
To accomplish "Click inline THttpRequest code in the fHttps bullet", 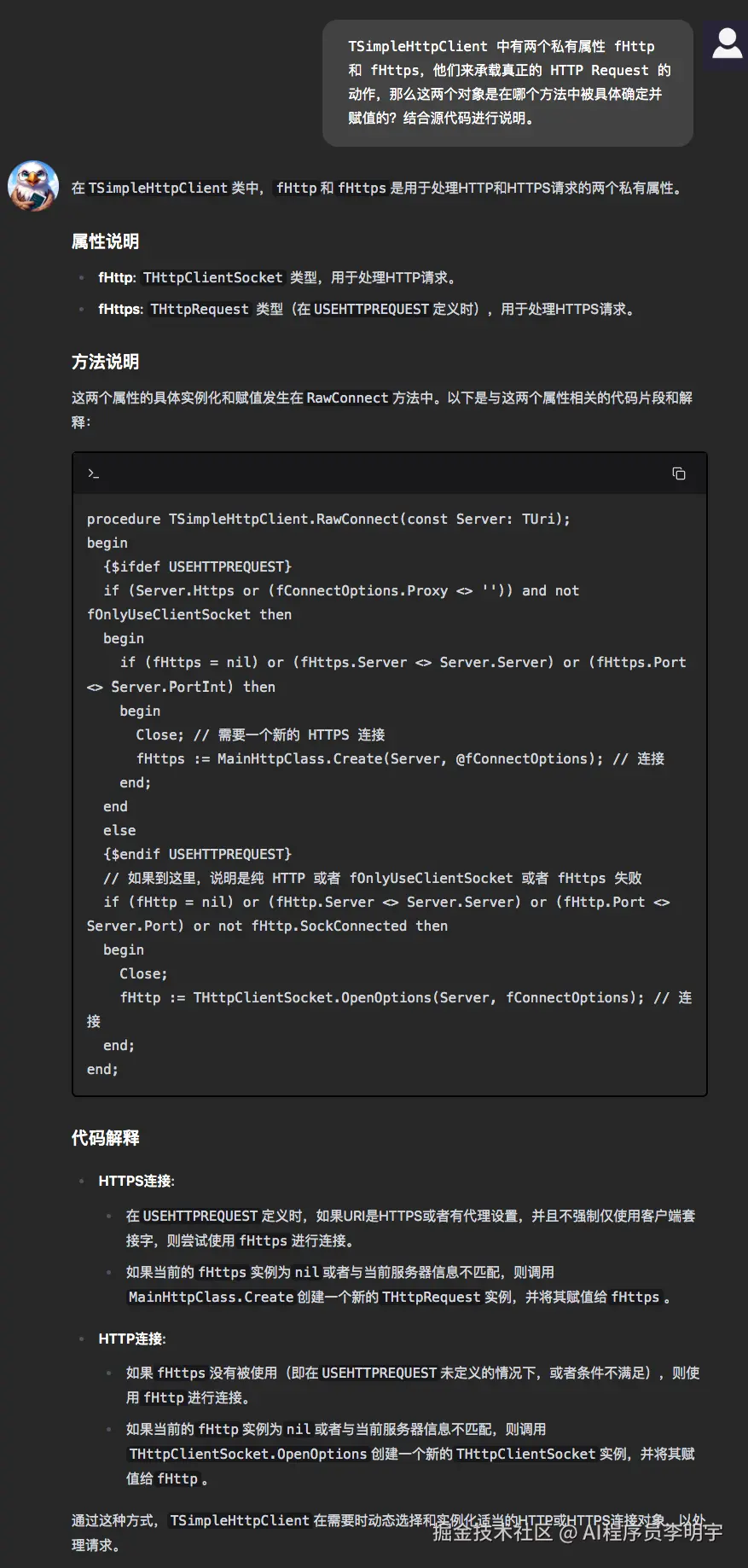I will tap(200, 309).
